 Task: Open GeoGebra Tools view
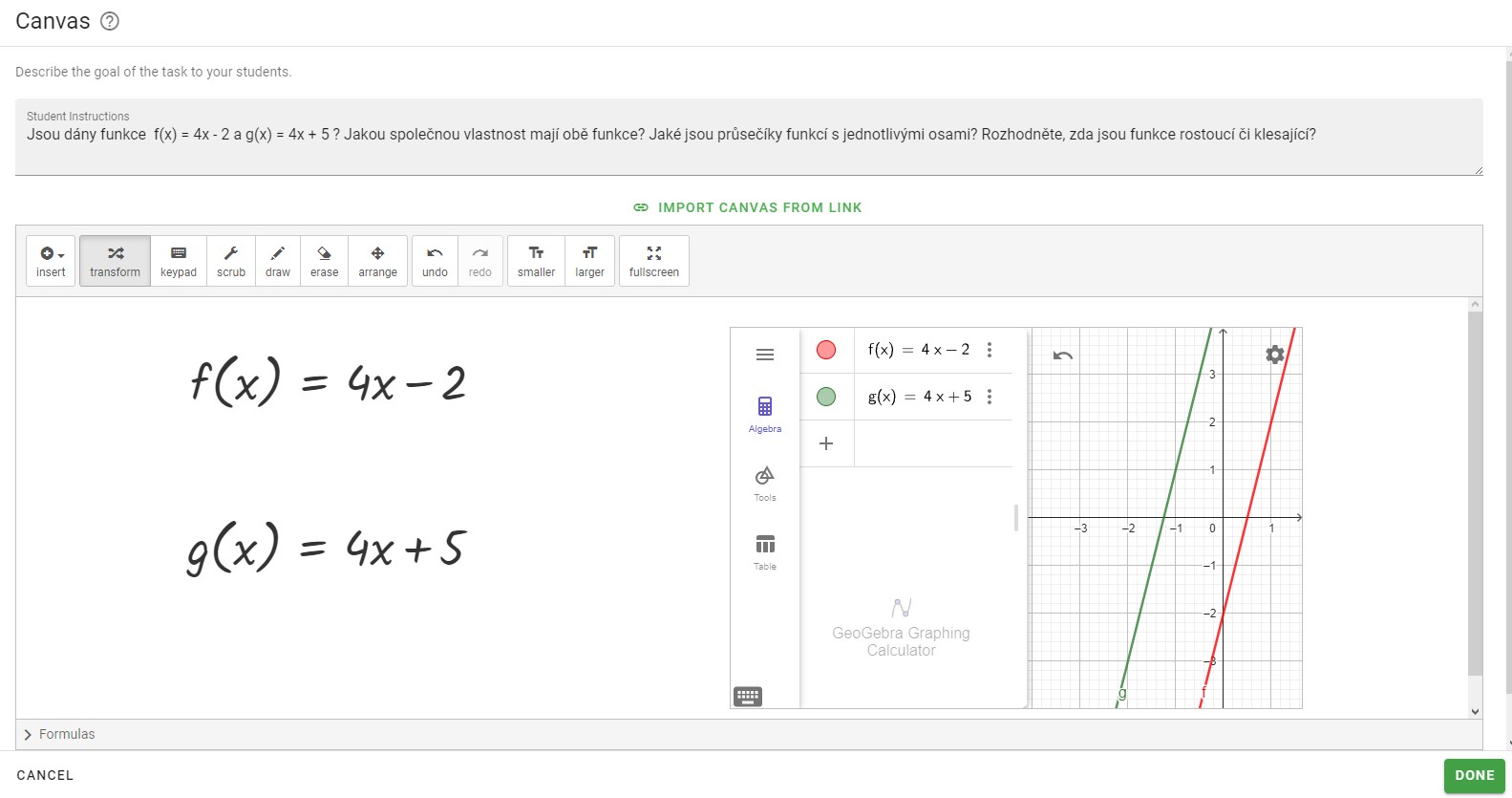(x=765, y=484)
